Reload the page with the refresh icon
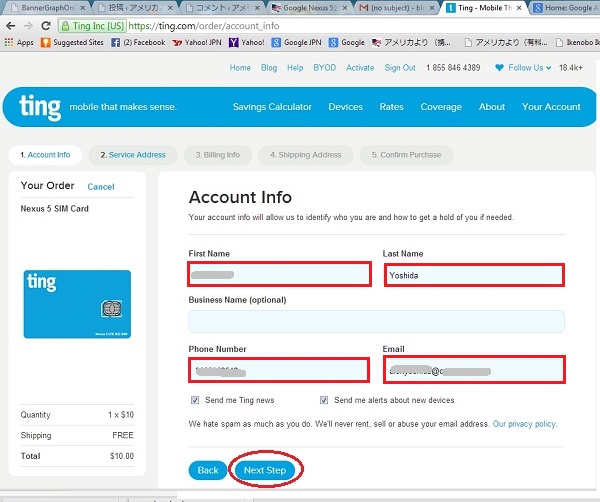 coord(46,26)
